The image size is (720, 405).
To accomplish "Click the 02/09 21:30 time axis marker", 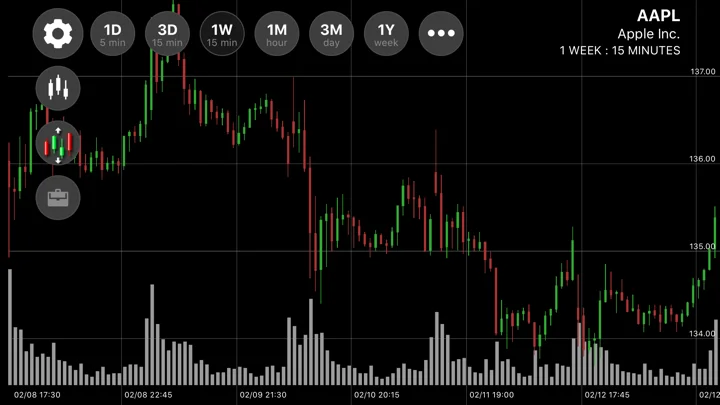I will pos(263,395).
